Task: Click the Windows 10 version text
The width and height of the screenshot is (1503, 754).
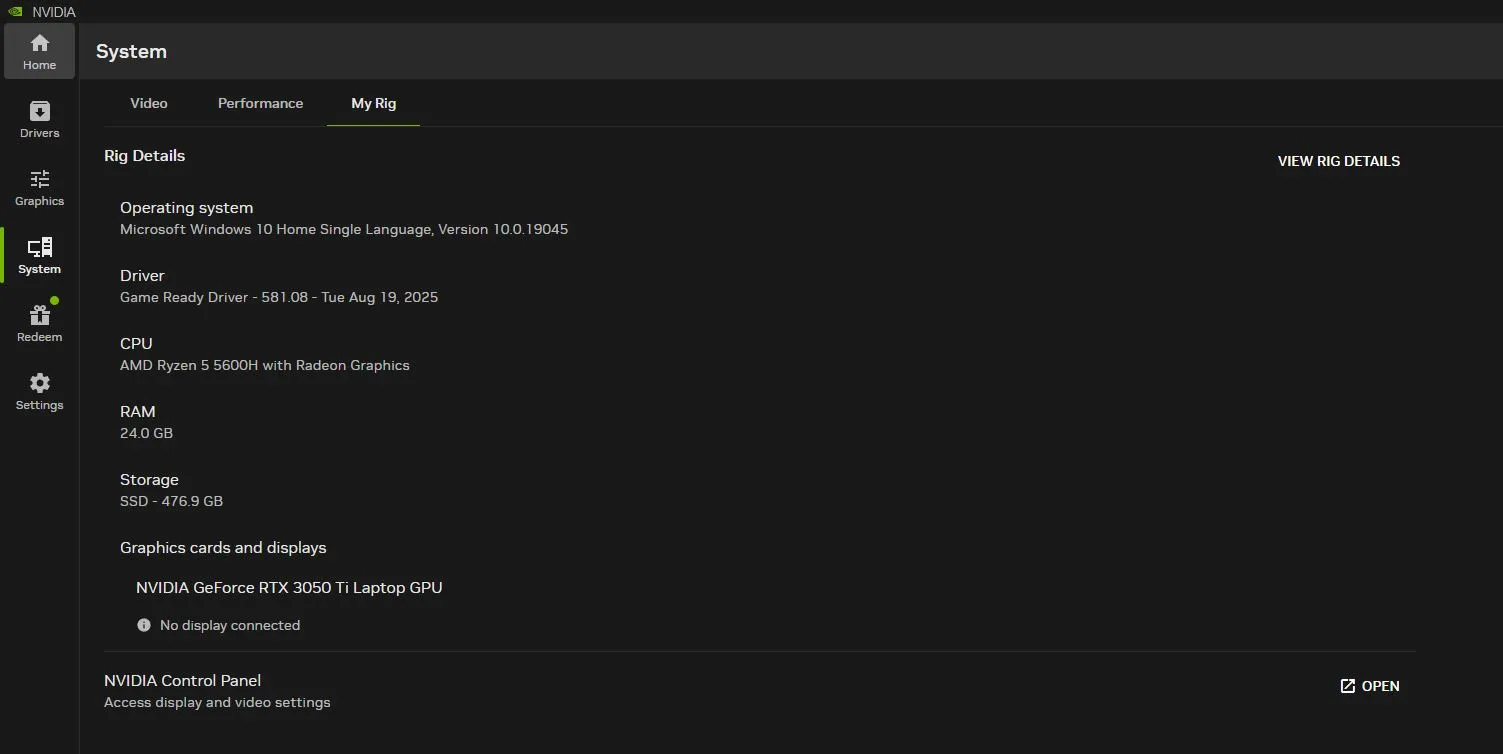Action: pos(344,229)
